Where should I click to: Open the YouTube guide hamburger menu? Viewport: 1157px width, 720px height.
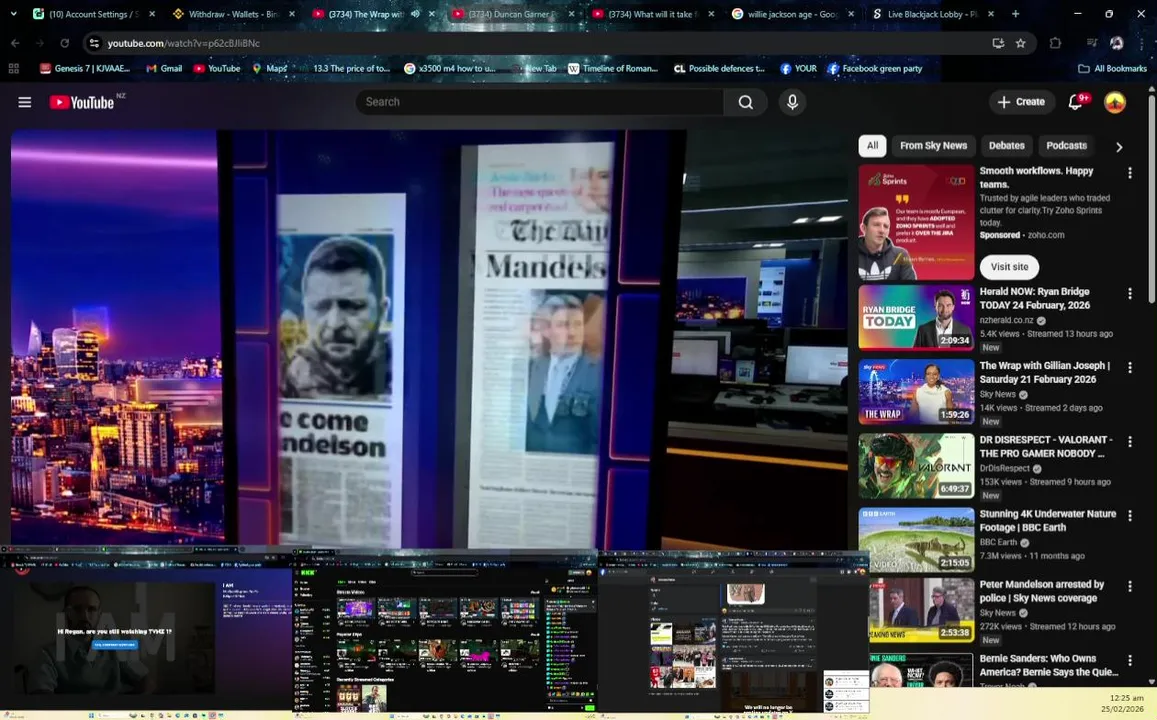24,102
